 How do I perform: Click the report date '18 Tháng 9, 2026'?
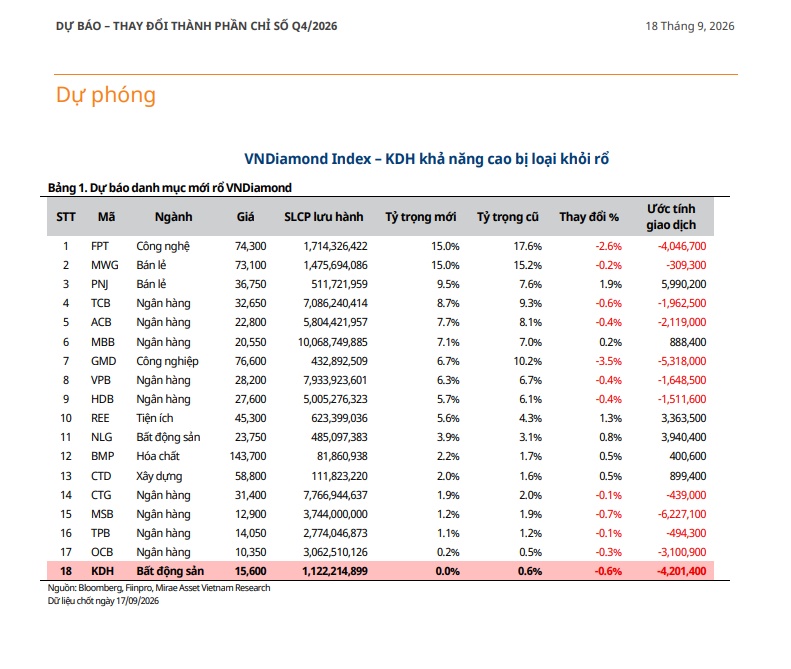pos(690,26)
